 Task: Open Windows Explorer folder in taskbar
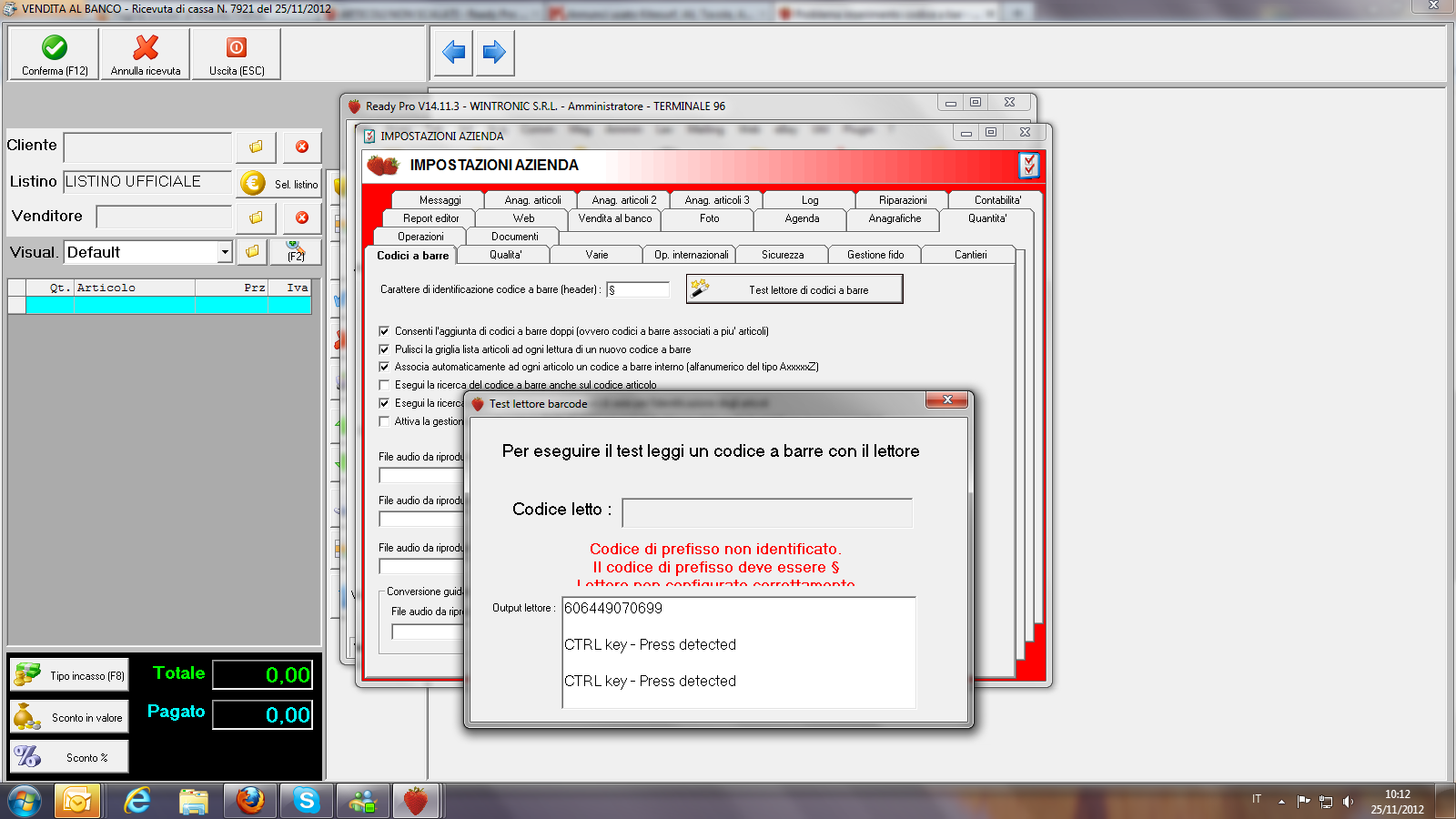(x=194, y=801)
